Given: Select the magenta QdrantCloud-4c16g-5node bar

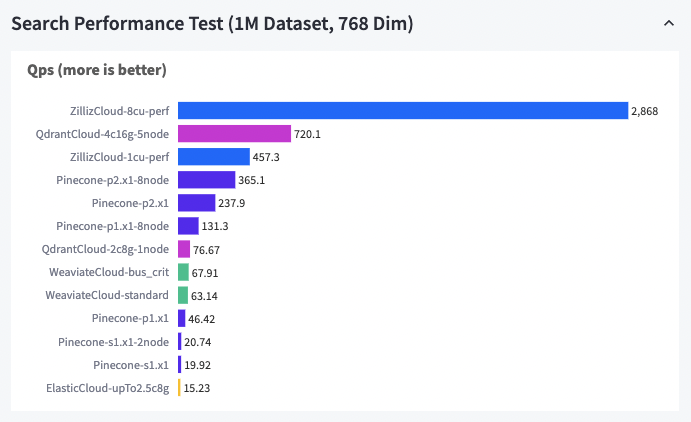Looking at the screenshot, I should coord(234,133).
